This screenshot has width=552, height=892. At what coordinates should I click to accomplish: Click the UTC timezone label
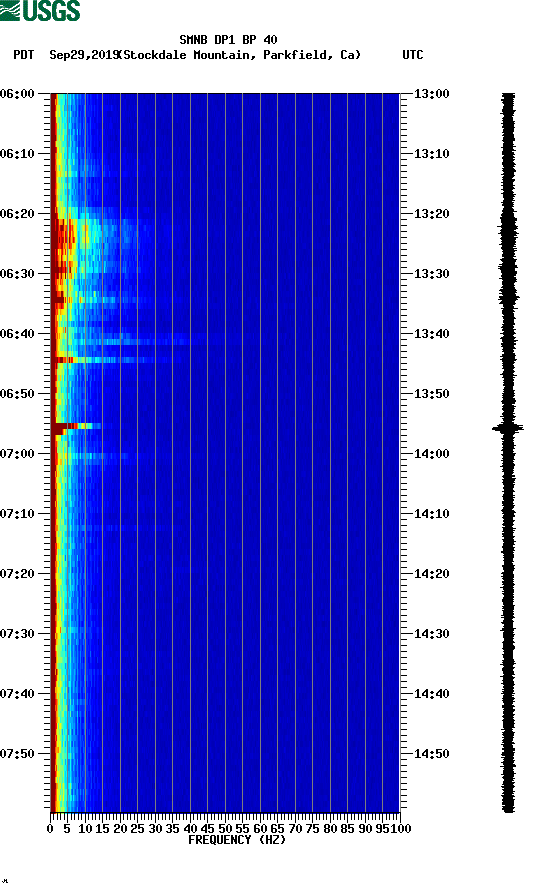(413, 55)
